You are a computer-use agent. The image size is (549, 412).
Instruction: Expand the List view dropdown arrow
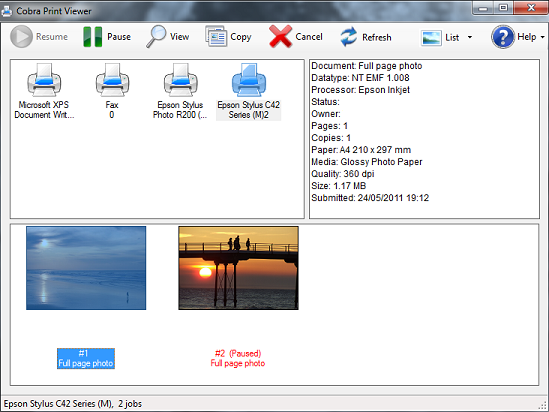[470, 37]
